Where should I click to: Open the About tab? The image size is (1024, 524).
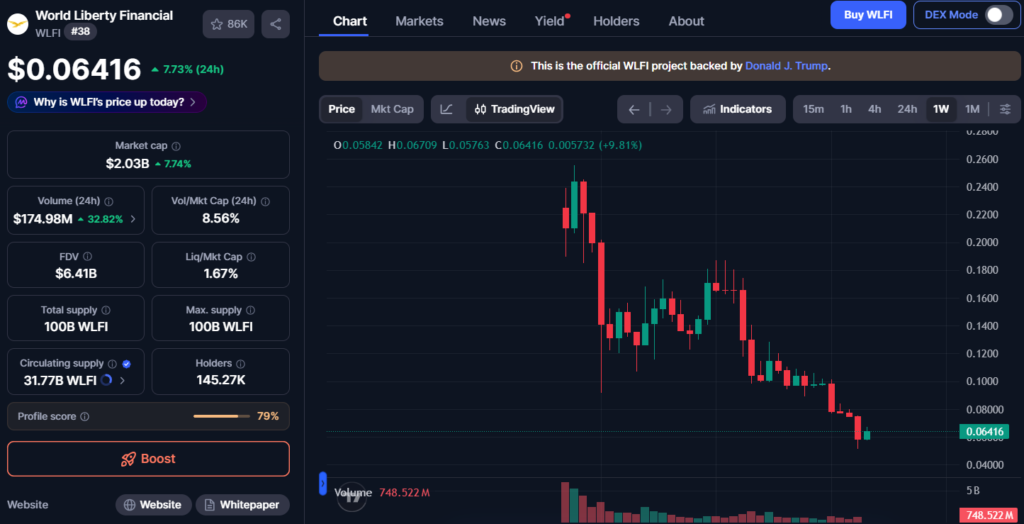click(686, 21)
